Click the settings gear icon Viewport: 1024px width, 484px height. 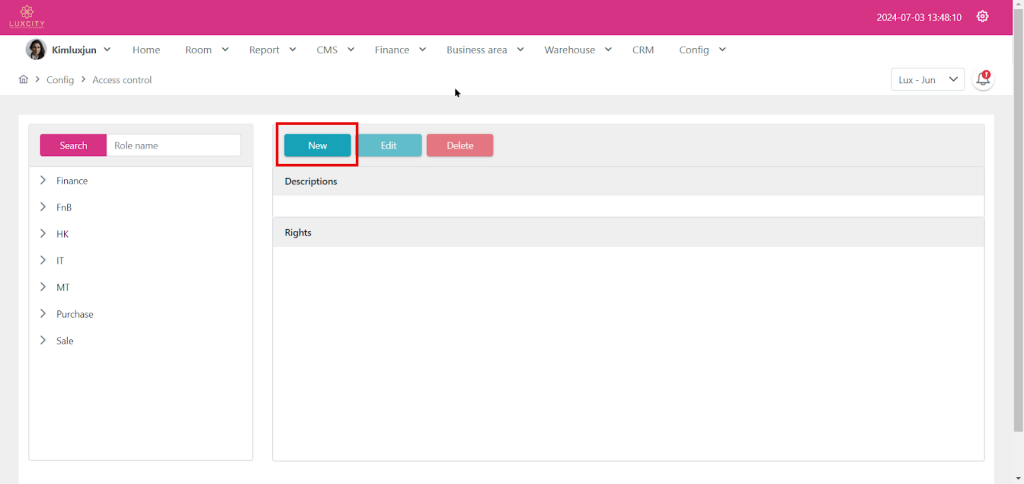(982, 17)
